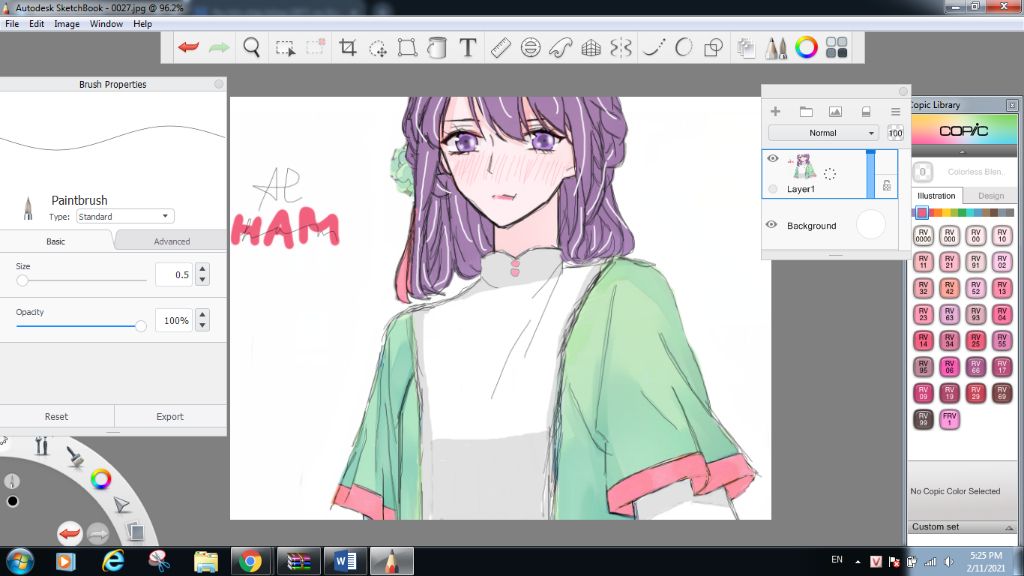The image size is (1024, 576).
Task: Select the rectangular Selection tool
Action: (285, 48)
